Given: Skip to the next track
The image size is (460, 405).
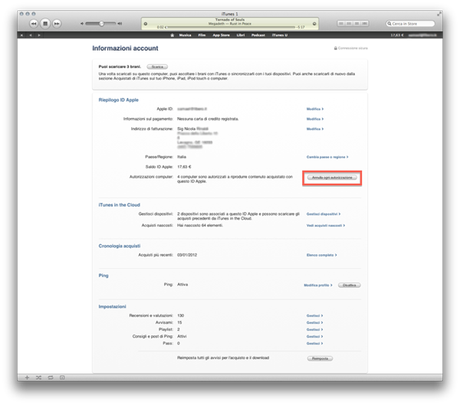Looking at the screenshot, I should tap(57, 24).
